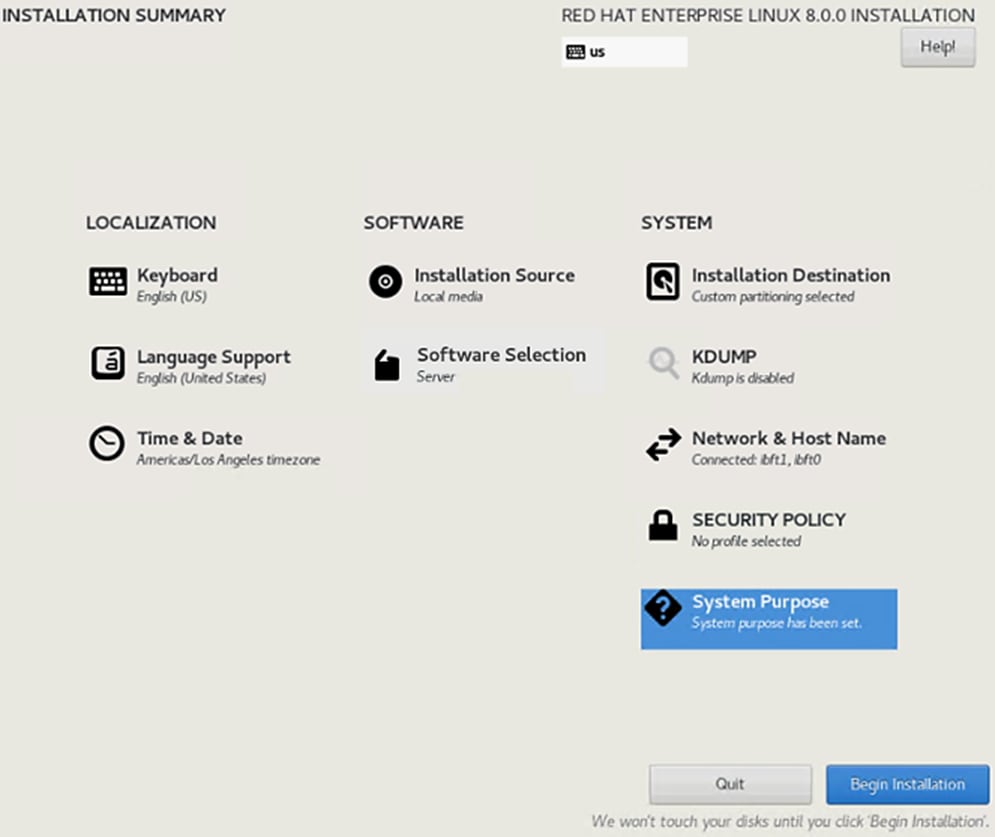Click the INSTALLATION SUMMARY title
Screen dimensions: 995x837
click(114, 15)
